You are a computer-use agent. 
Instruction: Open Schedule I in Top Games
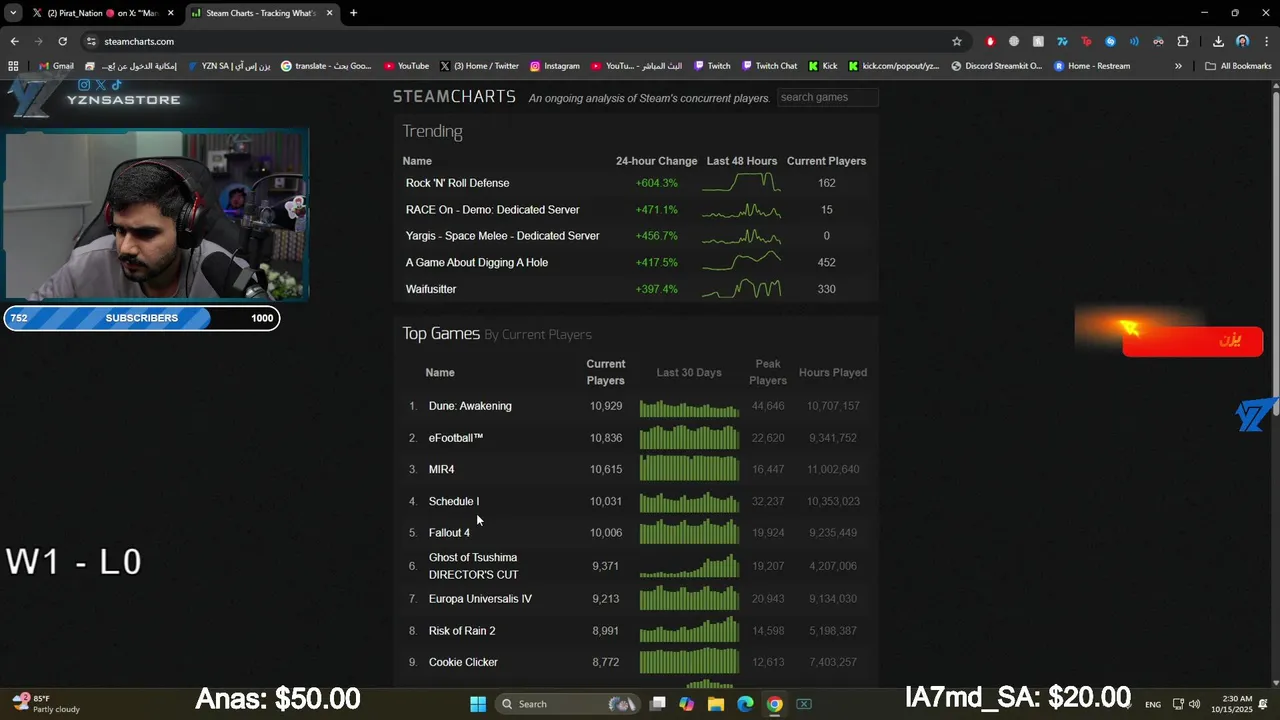tap(453, 501)
